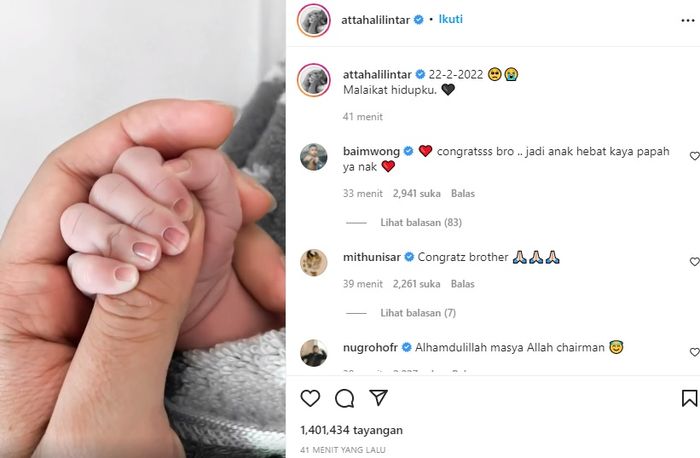Open the comment bubble icon
The image size is (700, 458).
[x=345, y=398]
